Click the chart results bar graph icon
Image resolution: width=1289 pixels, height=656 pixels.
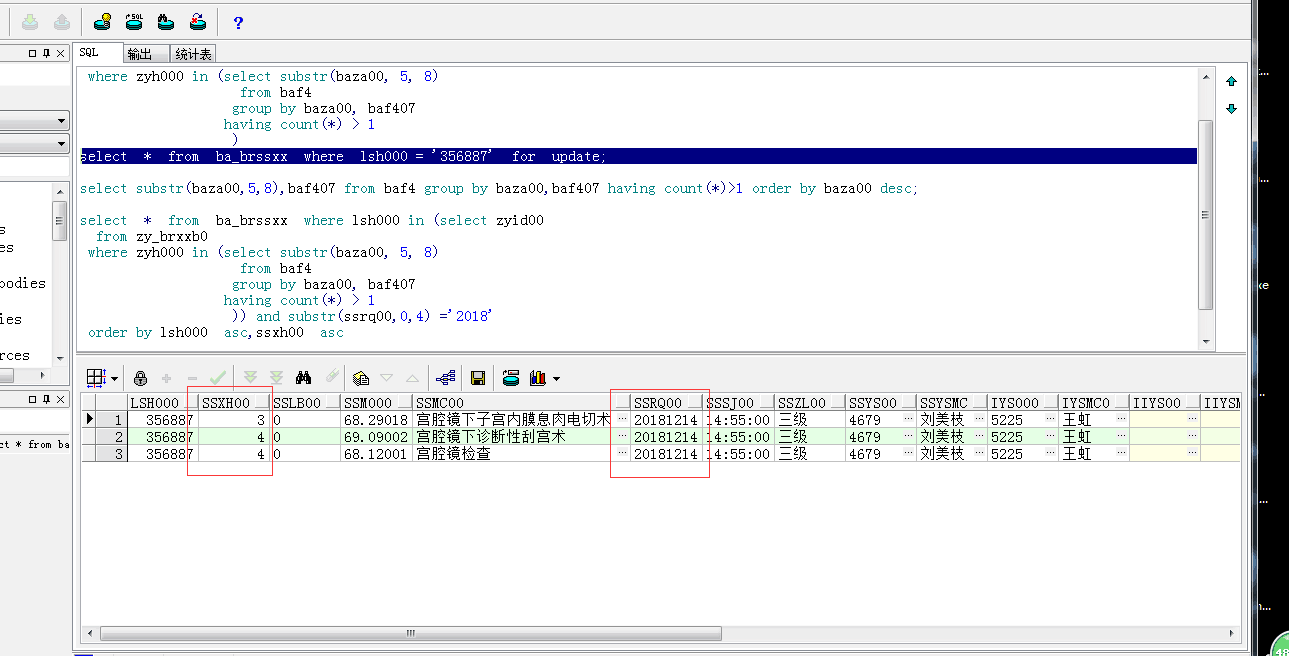tap(538, 378)
